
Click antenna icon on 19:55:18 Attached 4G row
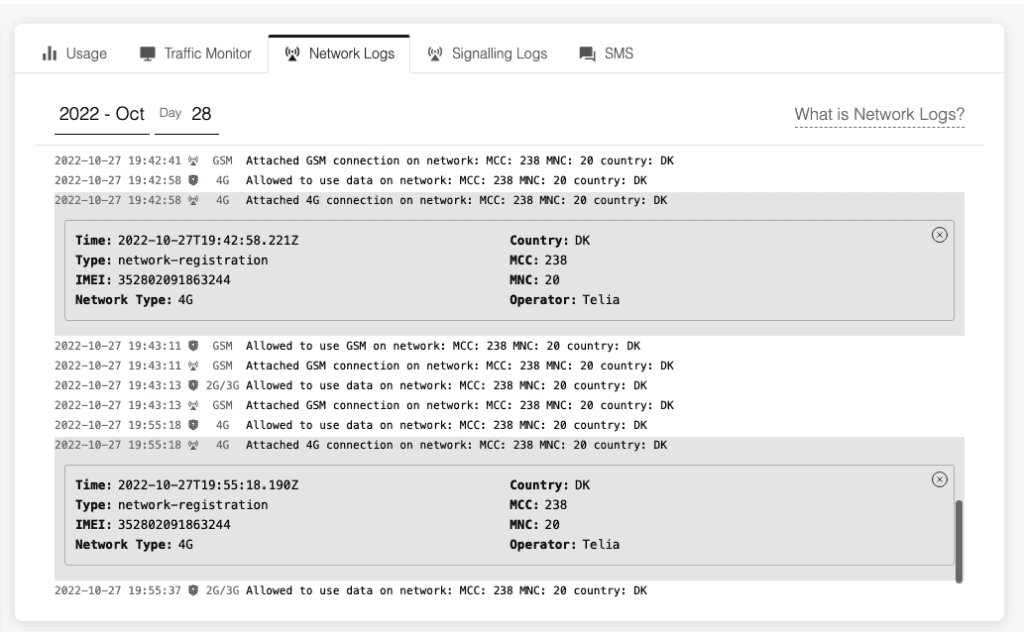click(x=193, y=445)
